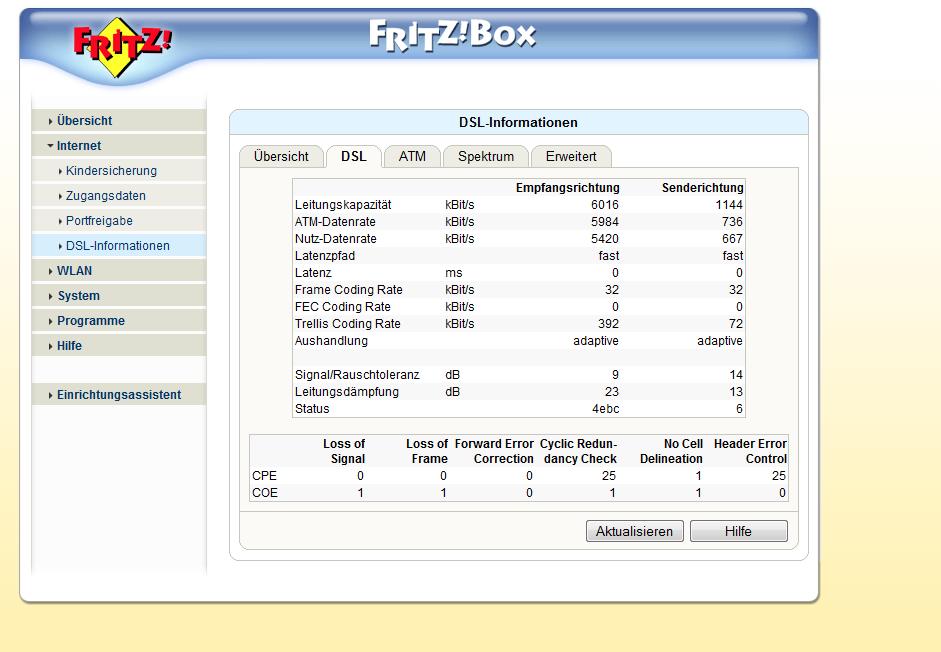Click the FRITZ!Box header title
The image size is (941, 652).
point(452,34)
